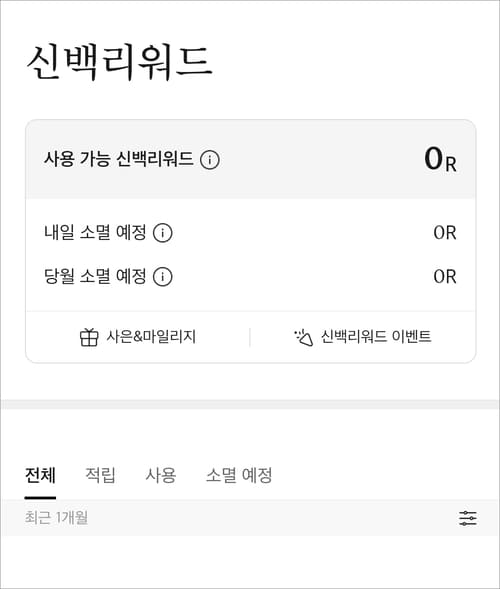
Task: Click 0R value for 당월 소멸 예정
Action: tap(445, 277)
